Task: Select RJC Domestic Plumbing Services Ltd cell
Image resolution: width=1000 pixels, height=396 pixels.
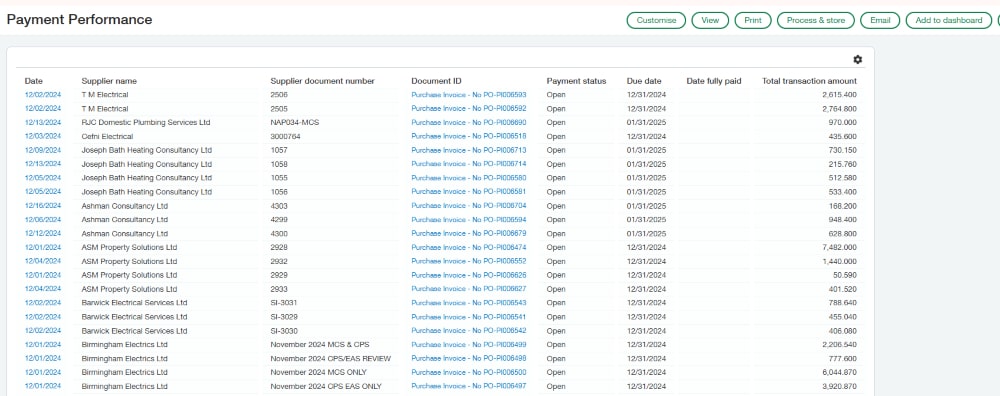Action: click(x=146, y=122)
